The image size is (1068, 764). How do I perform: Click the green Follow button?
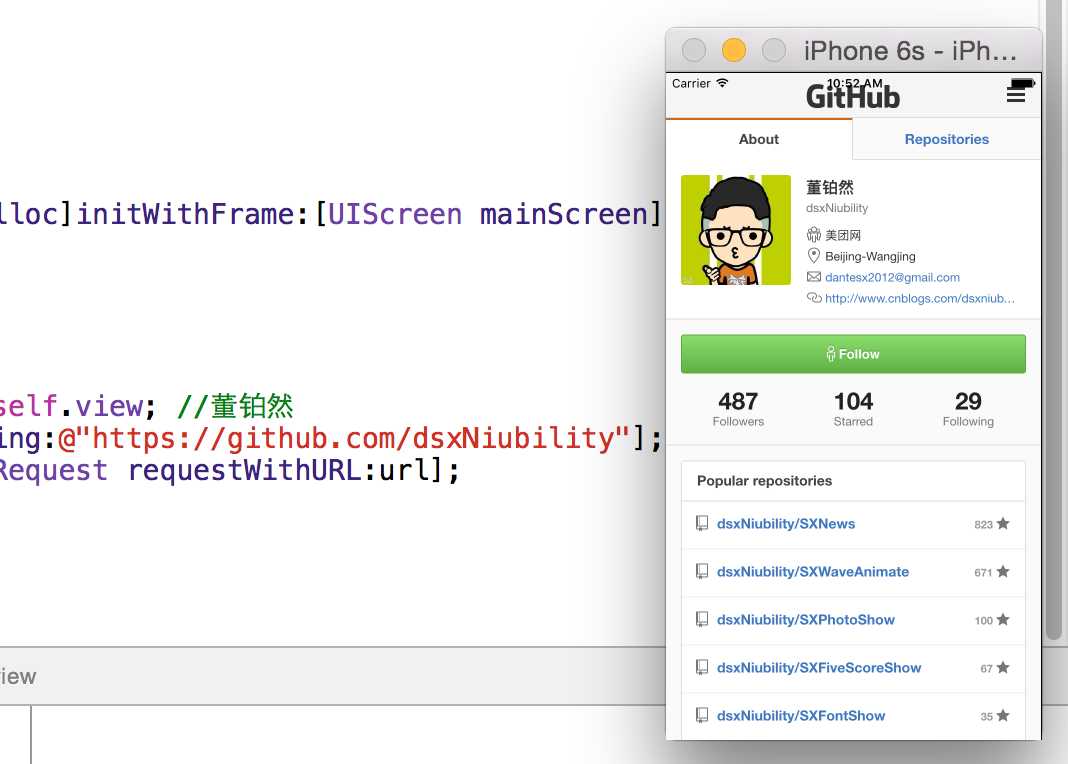coord(853,354)
